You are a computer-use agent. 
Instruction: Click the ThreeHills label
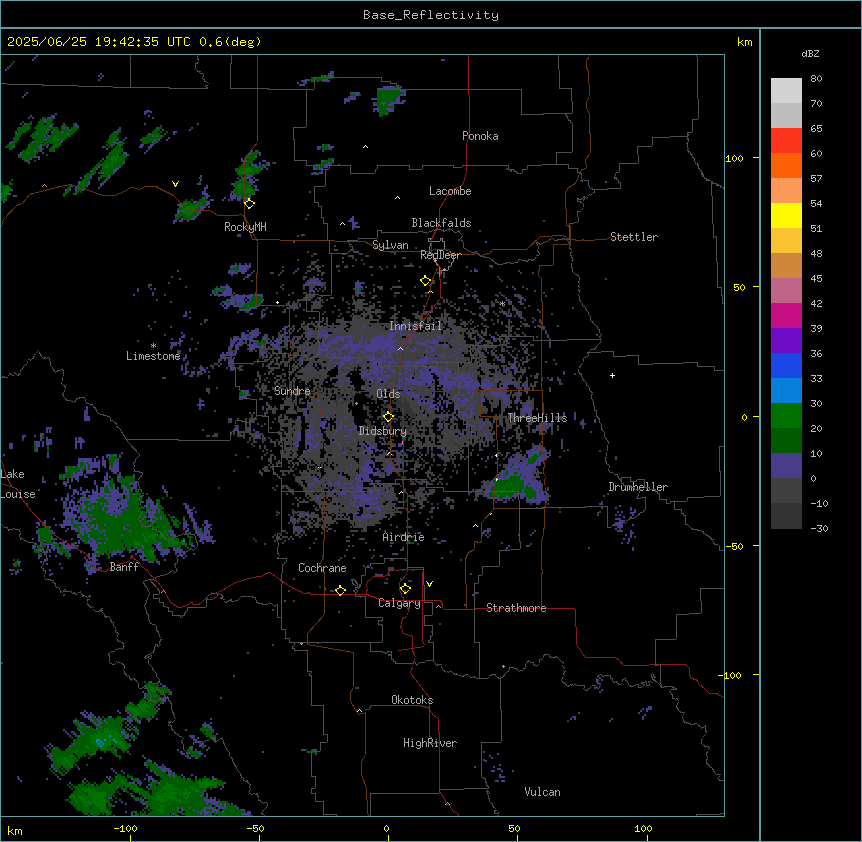[537, 418]
